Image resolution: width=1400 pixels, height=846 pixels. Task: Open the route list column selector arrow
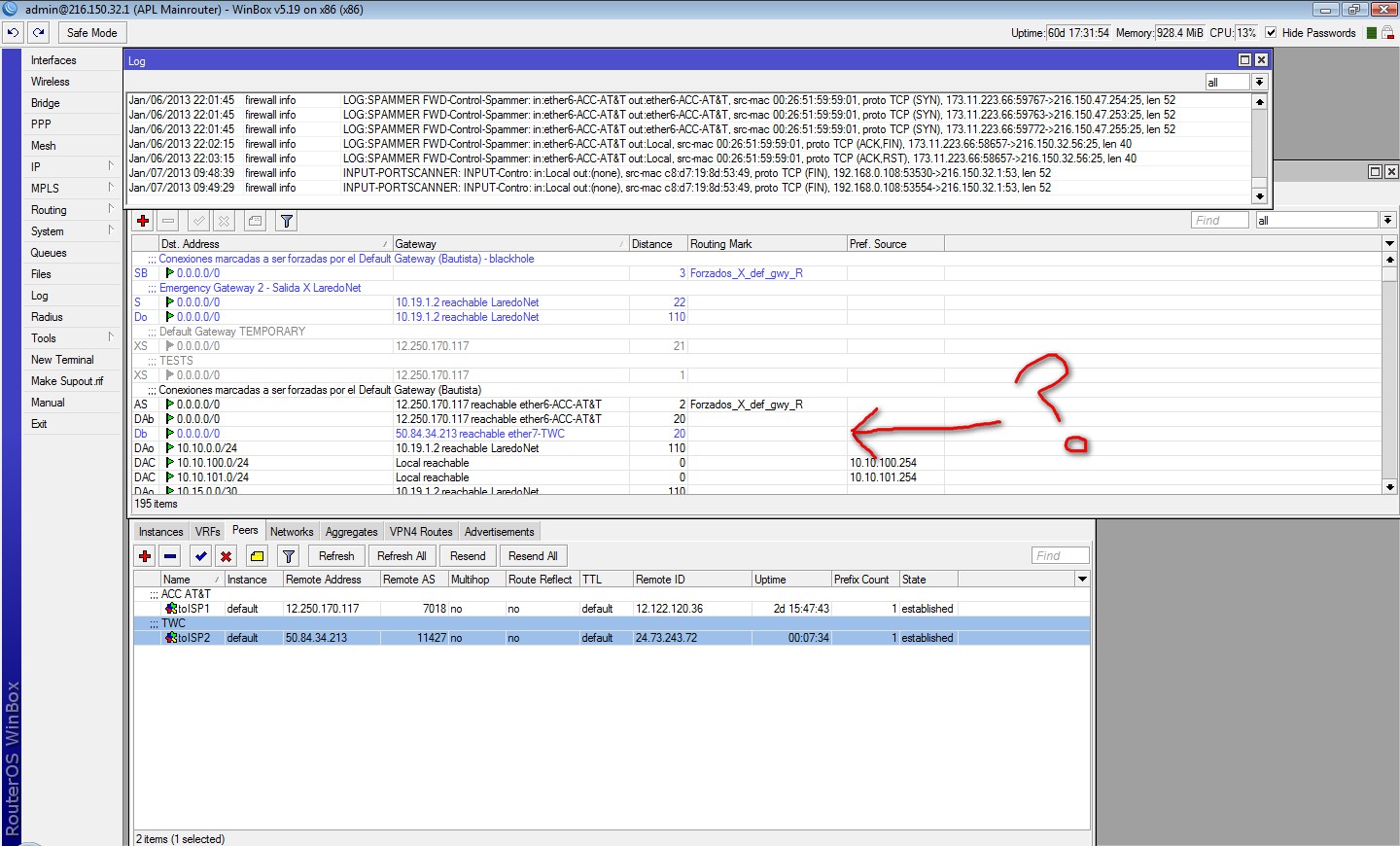(1389, 244)
